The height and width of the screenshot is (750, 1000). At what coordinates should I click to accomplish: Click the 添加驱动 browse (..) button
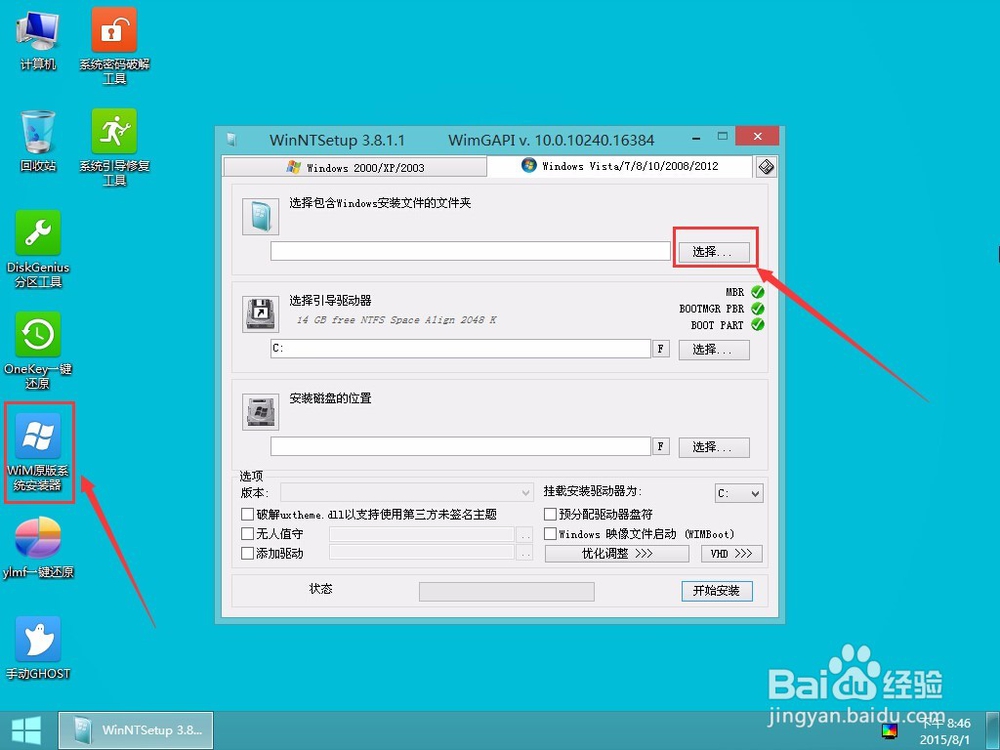[524, 554]
